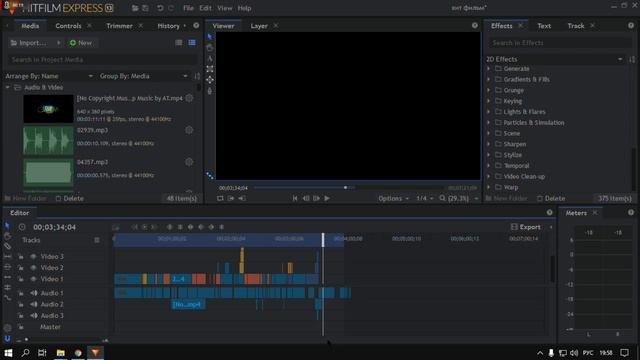The width and height of the screenshot is (640, 360).
Task: Select the hand tool in the Viewer
Action: pos(210,48)
